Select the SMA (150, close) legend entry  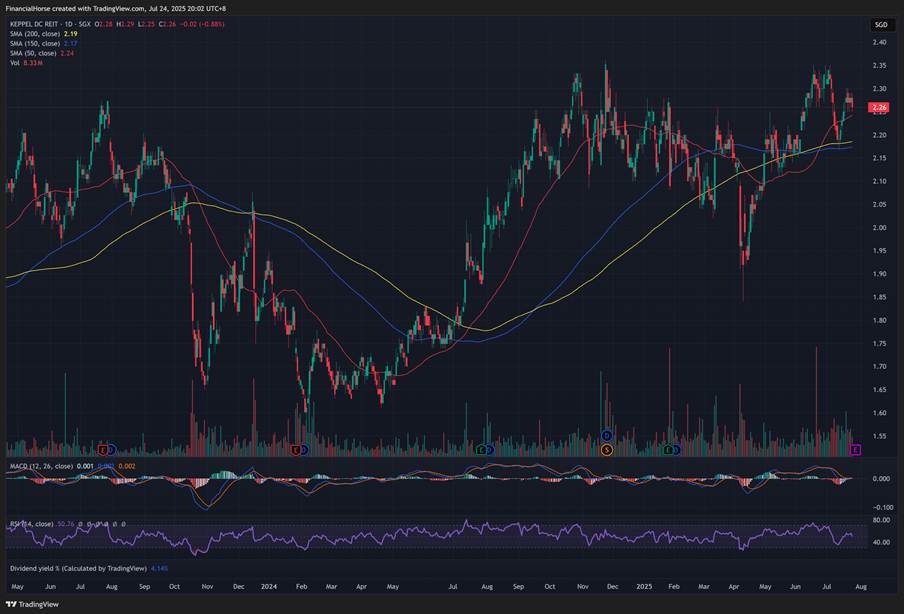pos(35,43)
